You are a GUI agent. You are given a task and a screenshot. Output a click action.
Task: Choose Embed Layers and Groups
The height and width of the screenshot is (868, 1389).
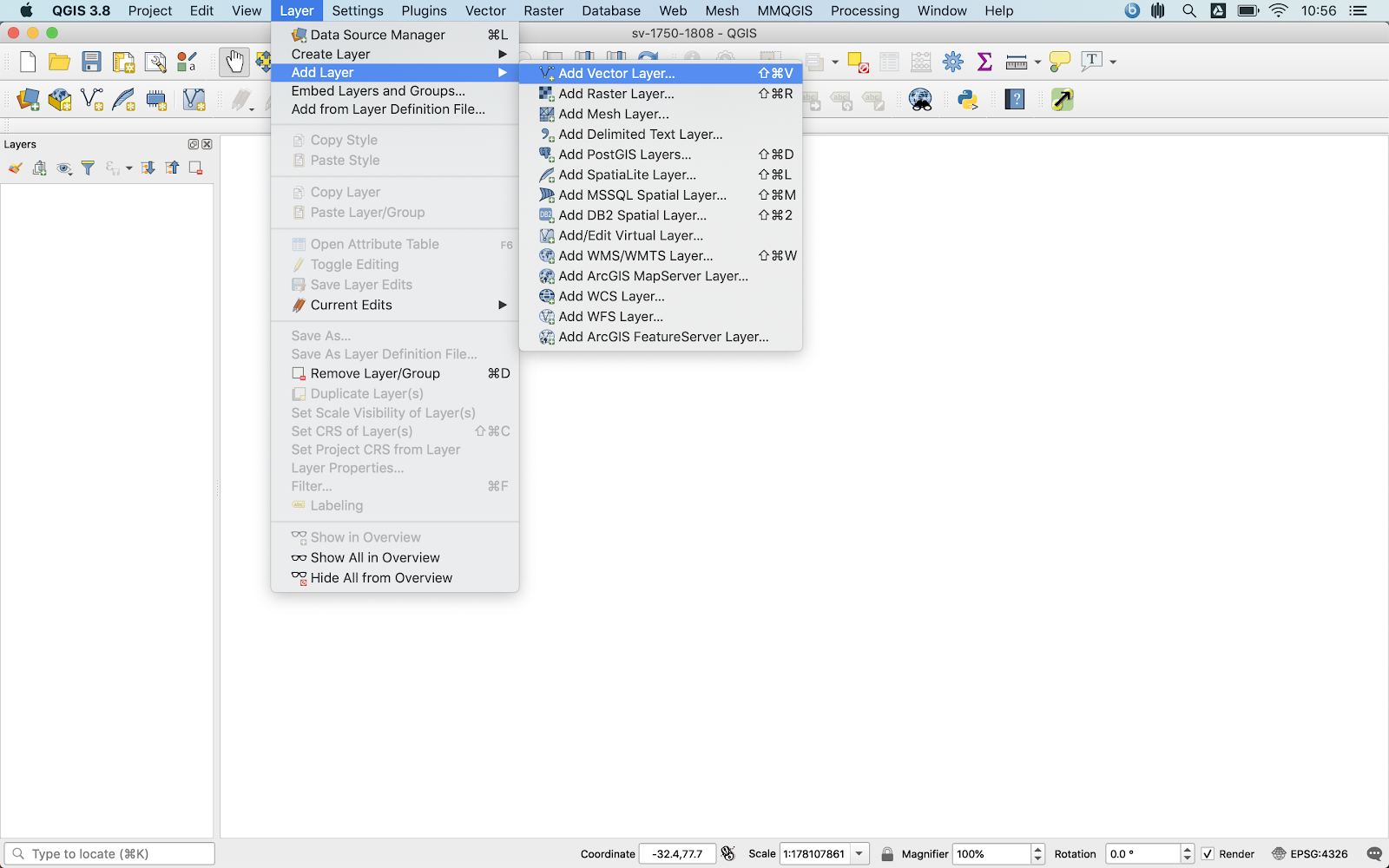point(395,90)
